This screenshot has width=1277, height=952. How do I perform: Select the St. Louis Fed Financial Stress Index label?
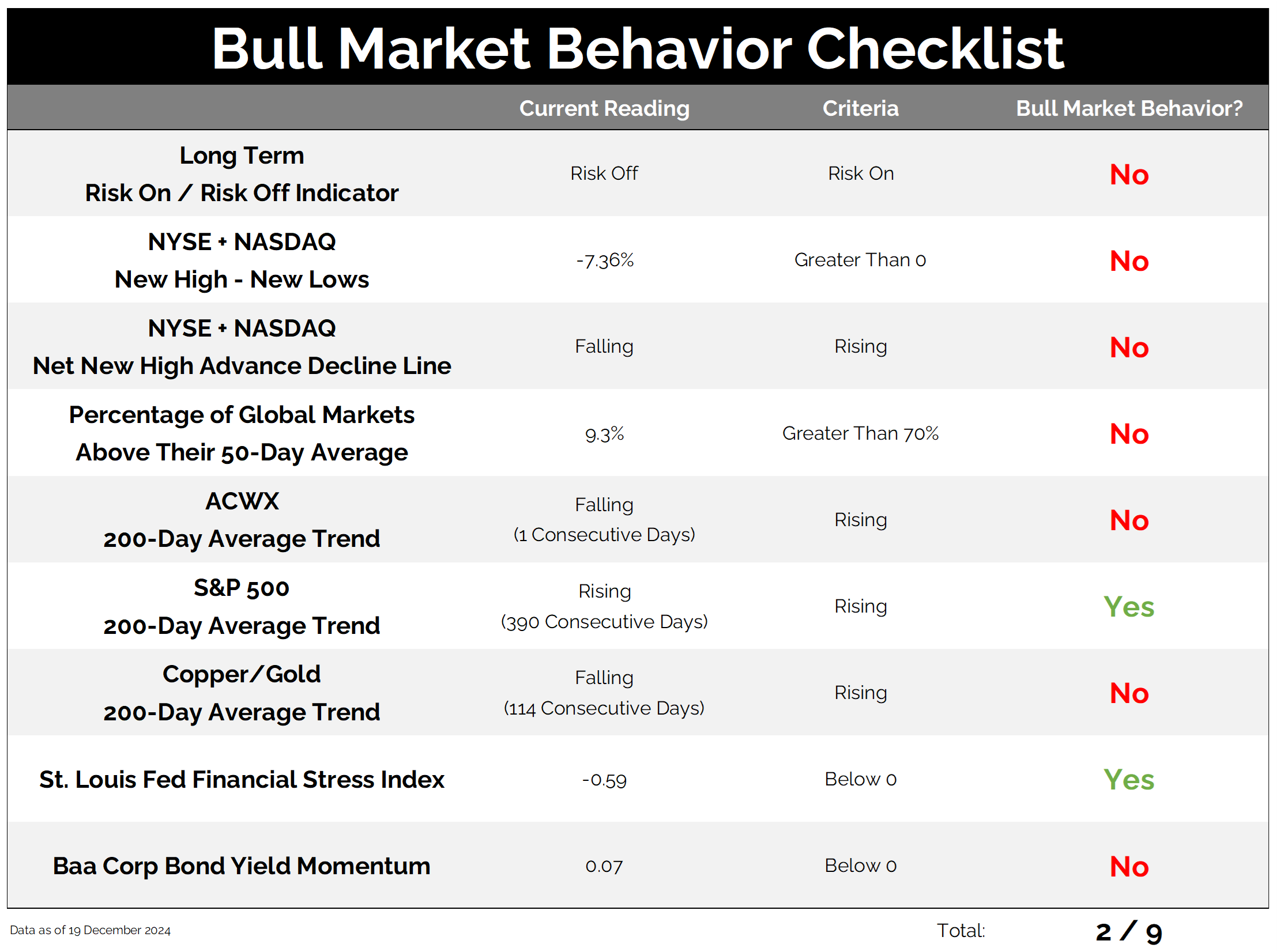tap(242, 780)
